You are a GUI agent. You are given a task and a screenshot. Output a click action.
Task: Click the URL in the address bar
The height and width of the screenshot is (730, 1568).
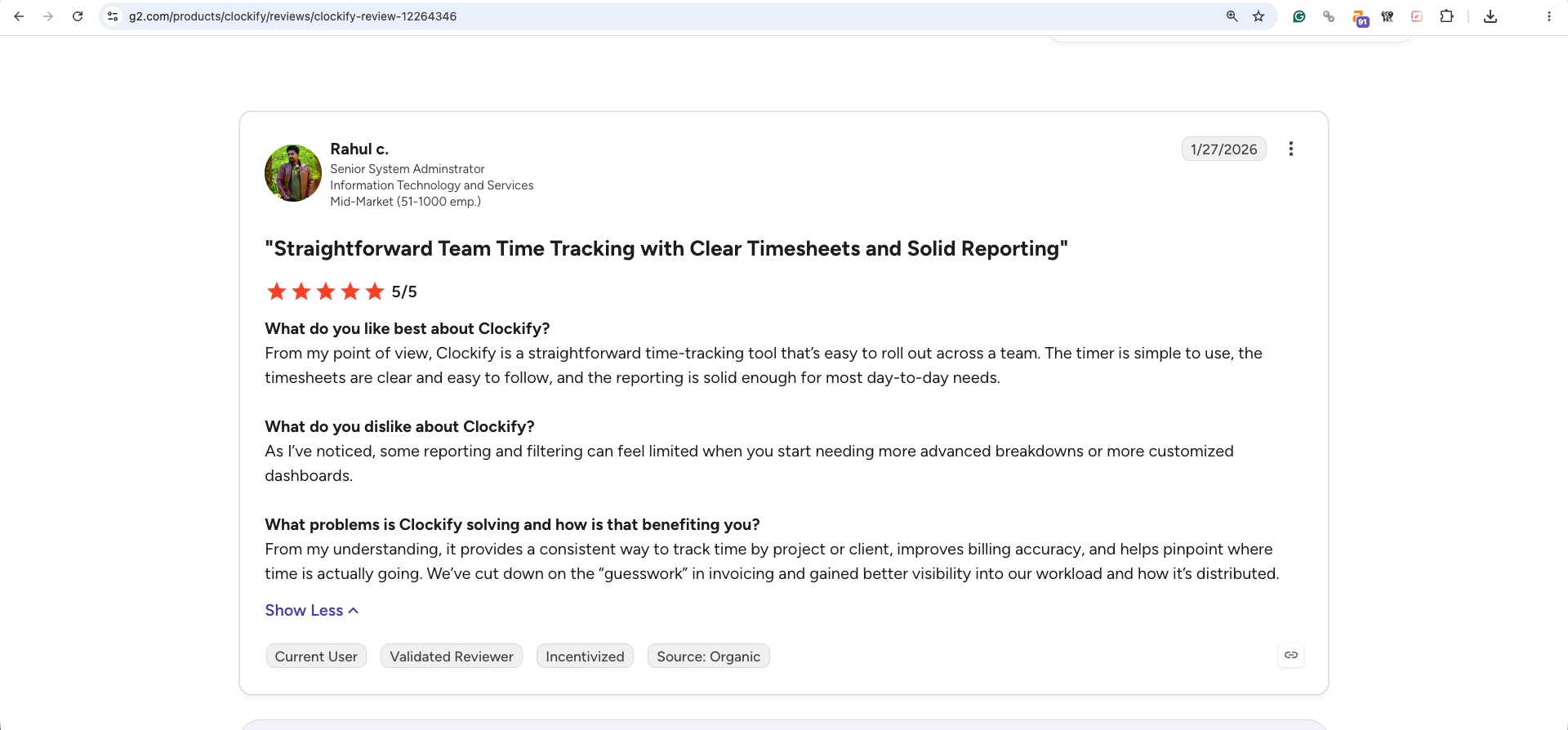pos(292,16)
